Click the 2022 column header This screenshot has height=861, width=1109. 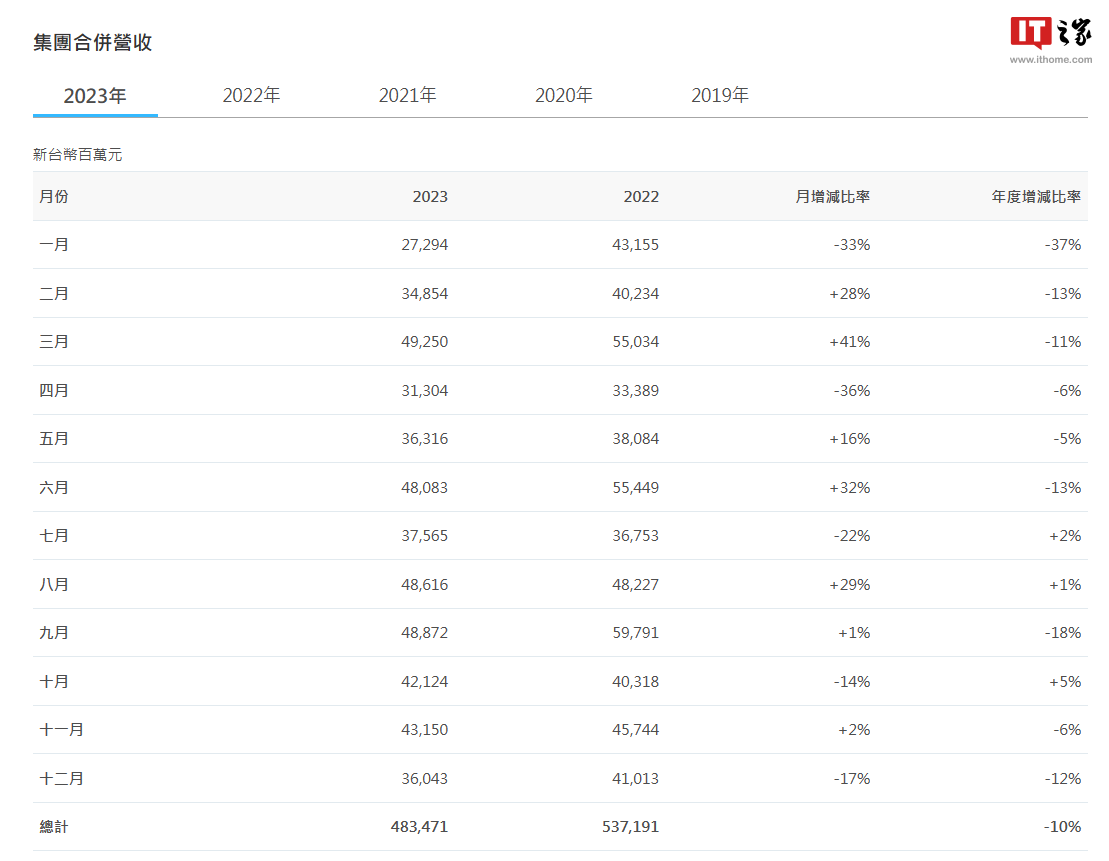(640, 197)
